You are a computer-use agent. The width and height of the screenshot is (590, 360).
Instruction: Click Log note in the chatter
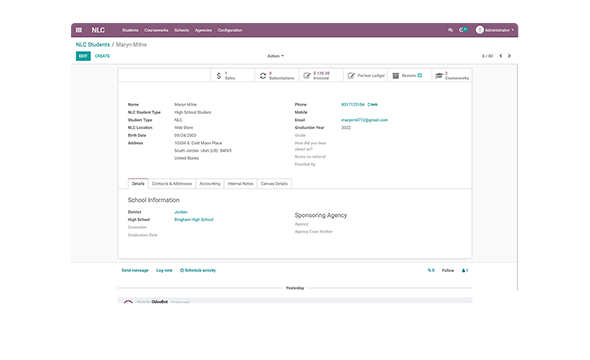click(x=164, y=270)
